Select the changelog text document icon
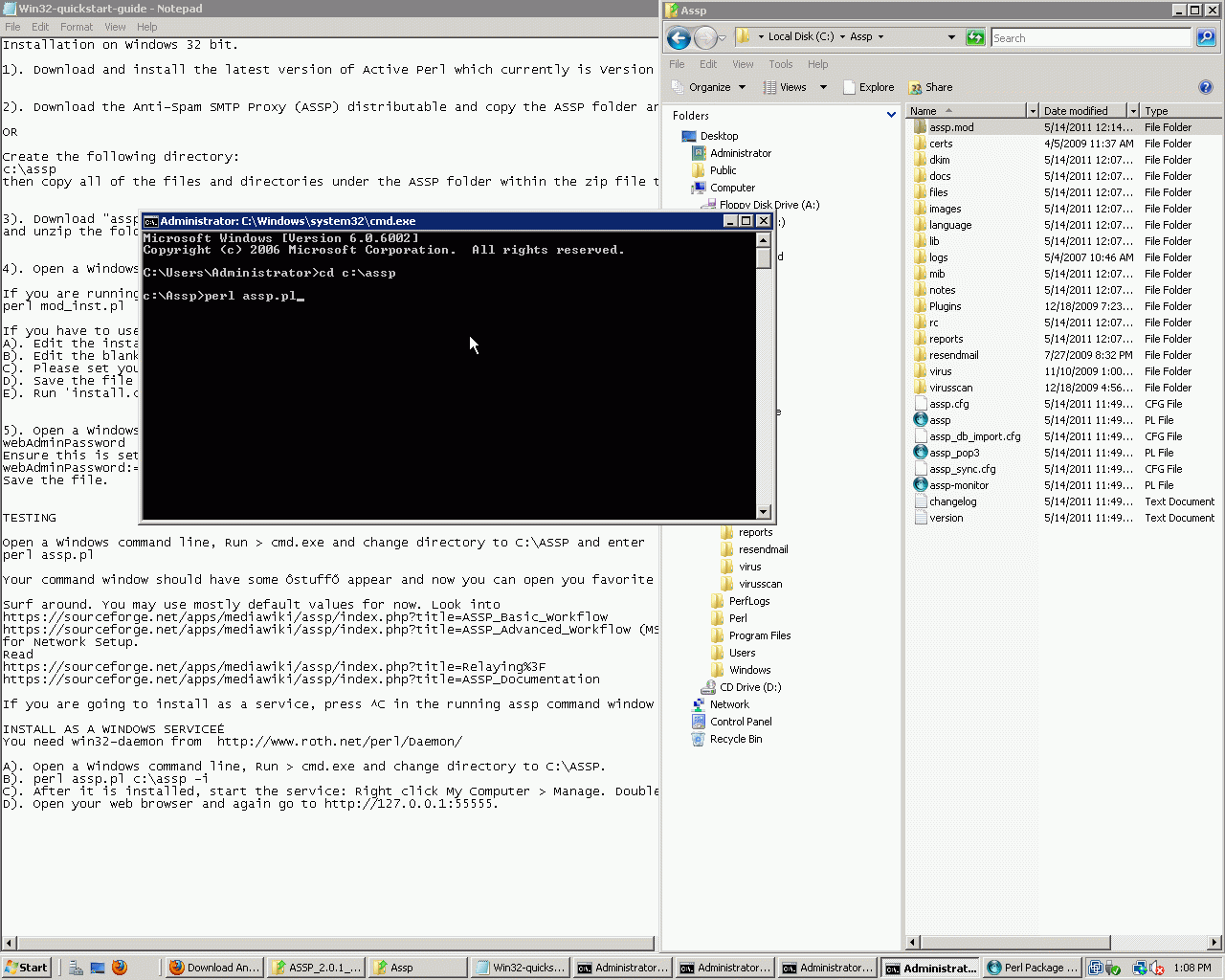This screenshot has width=1225, height=980. (x=921, y=501)
